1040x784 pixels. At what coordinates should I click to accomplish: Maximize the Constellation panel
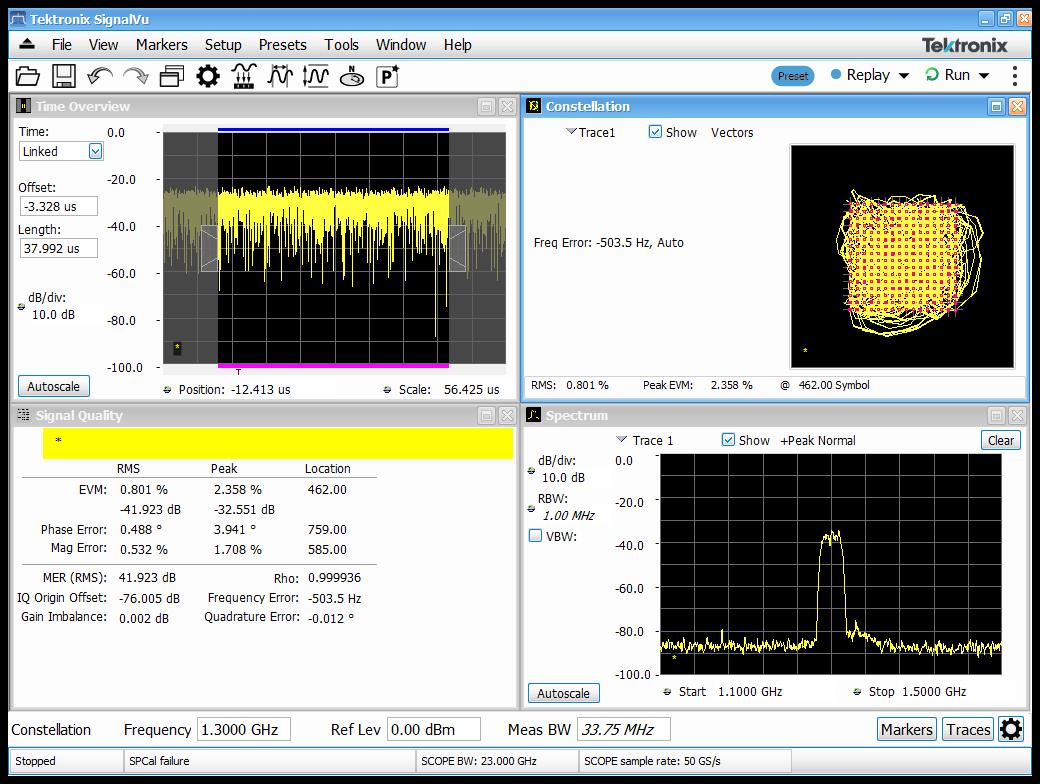(996, 106)
